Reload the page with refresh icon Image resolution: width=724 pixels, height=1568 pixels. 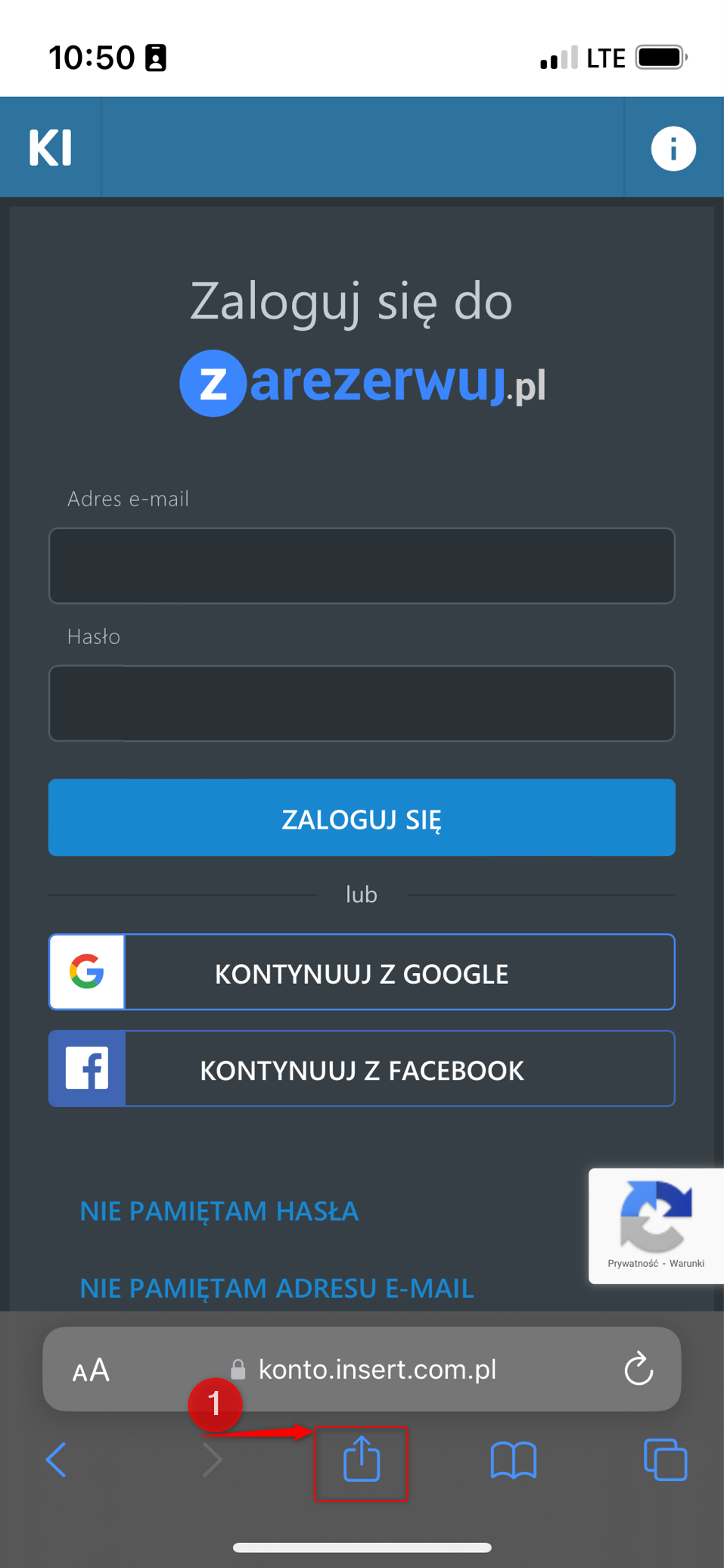click(639, 1369)
